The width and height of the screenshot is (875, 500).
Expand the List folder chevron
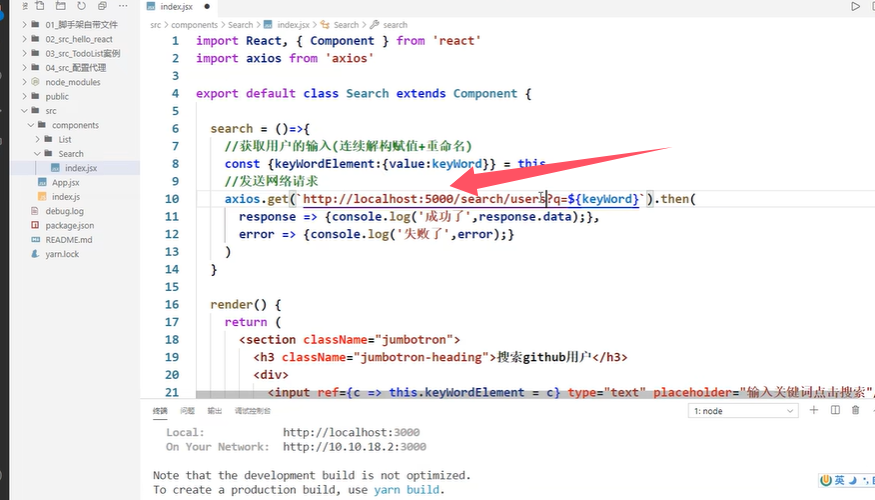click(x=37, y=139)
